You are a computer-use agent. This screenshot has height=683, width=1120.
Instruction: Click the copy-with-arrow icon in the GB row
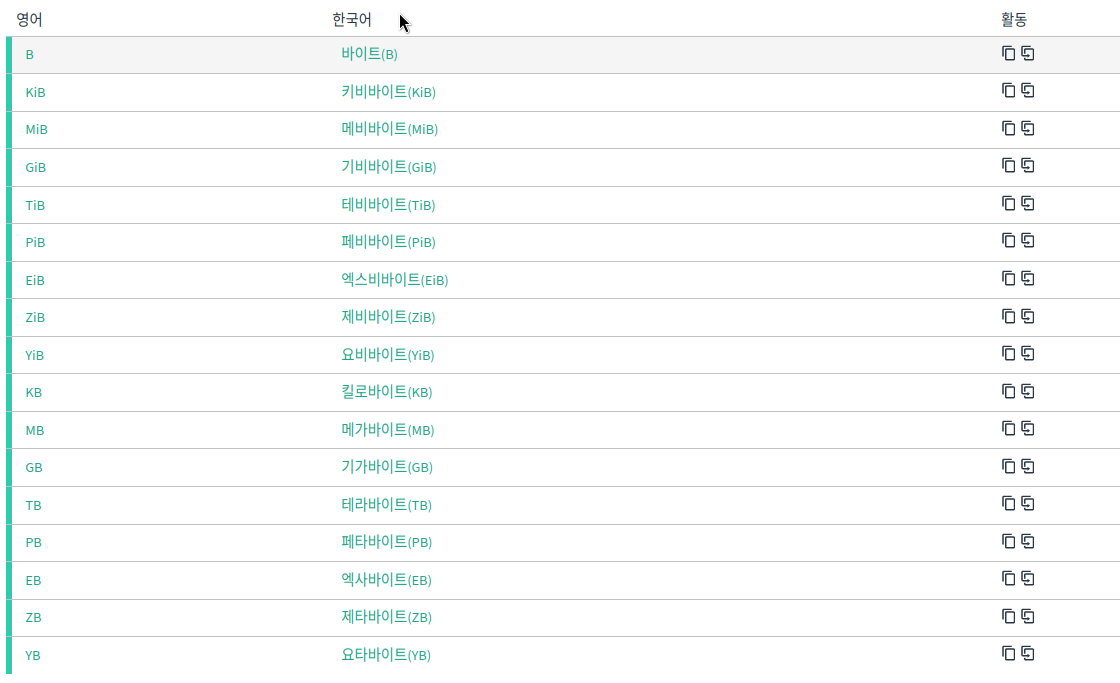pos(1027,466)
